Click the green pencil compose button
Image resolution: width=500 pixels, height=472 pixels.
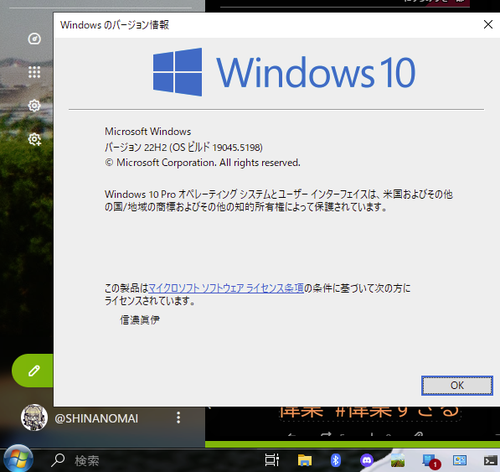click(33, 371)
